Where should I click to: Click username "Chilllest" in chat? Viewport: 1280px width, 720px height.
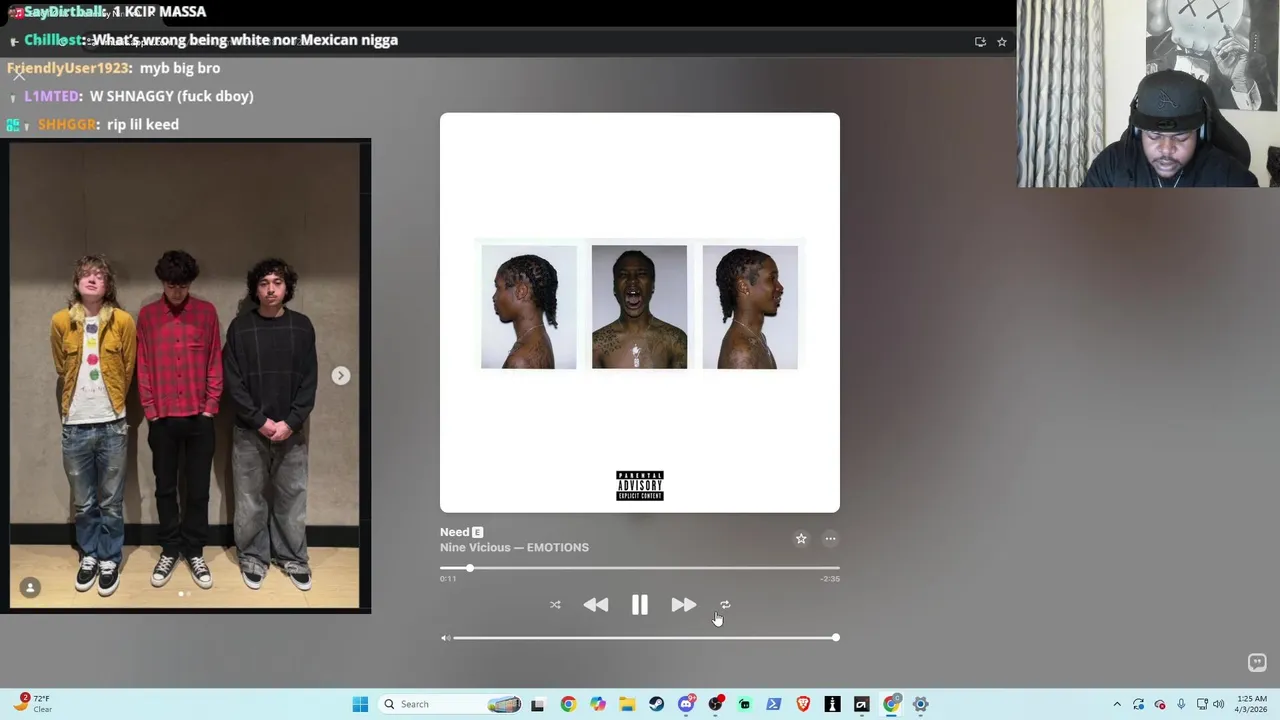[53, 40]
